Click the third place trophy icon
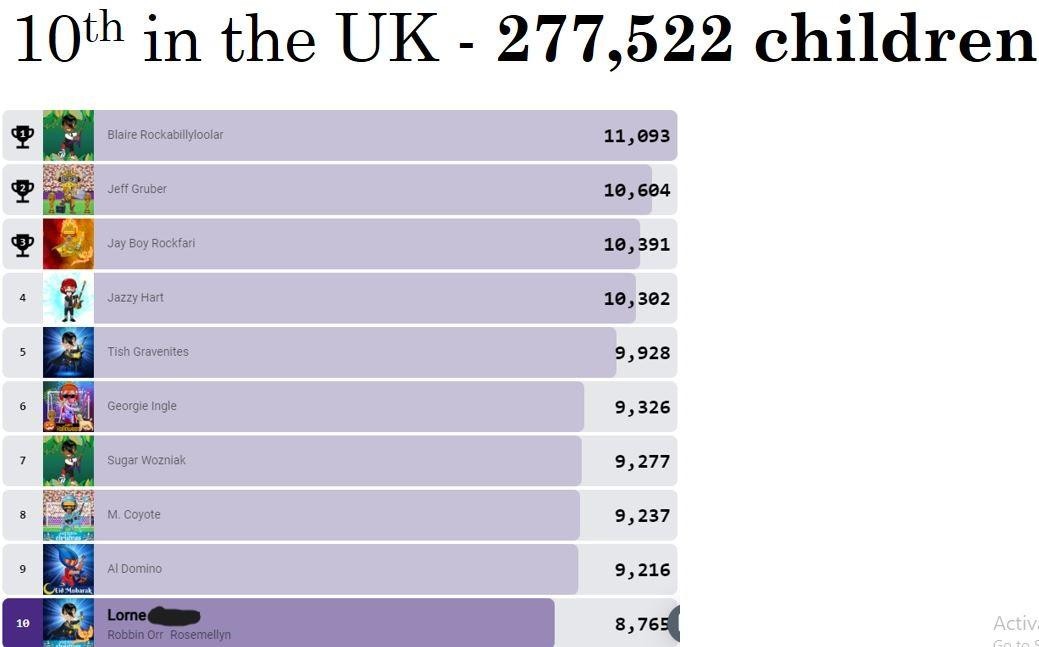This screenshot has height=647, width=1039. [22, 244]
